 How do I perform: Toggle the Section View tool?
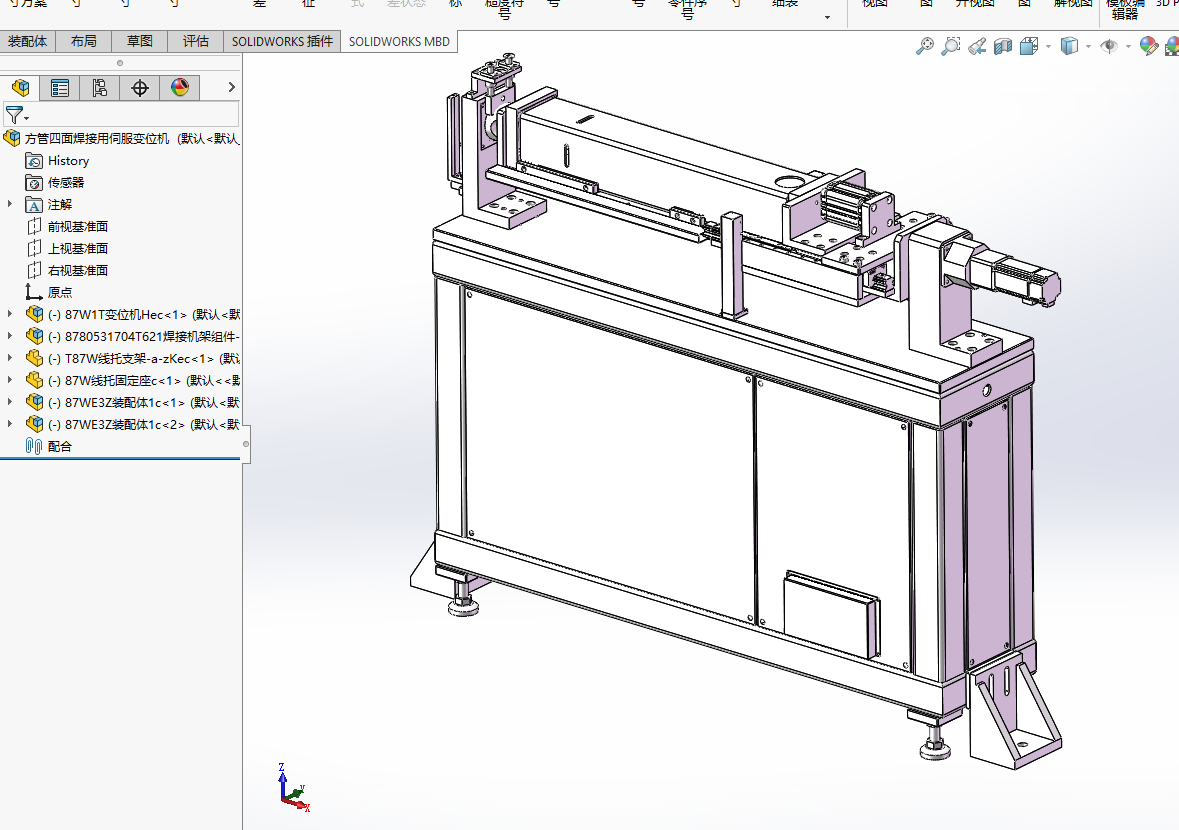pos(1003,47)
